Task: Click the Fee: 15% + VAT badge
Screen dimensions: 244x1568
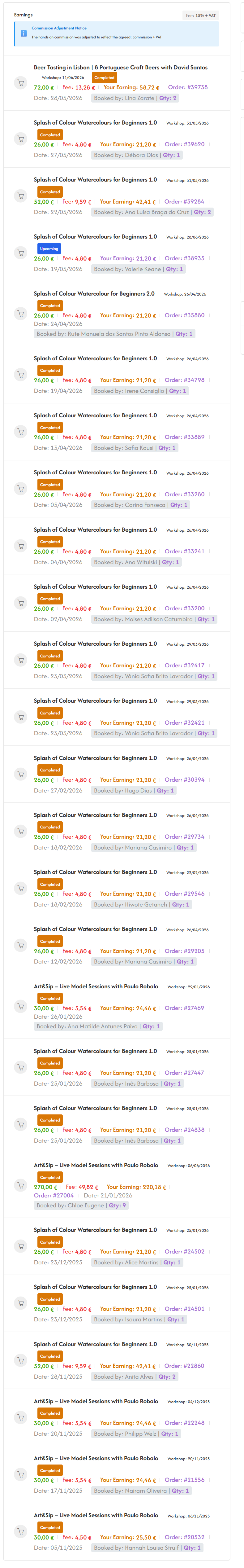Action: coord(201,16)
